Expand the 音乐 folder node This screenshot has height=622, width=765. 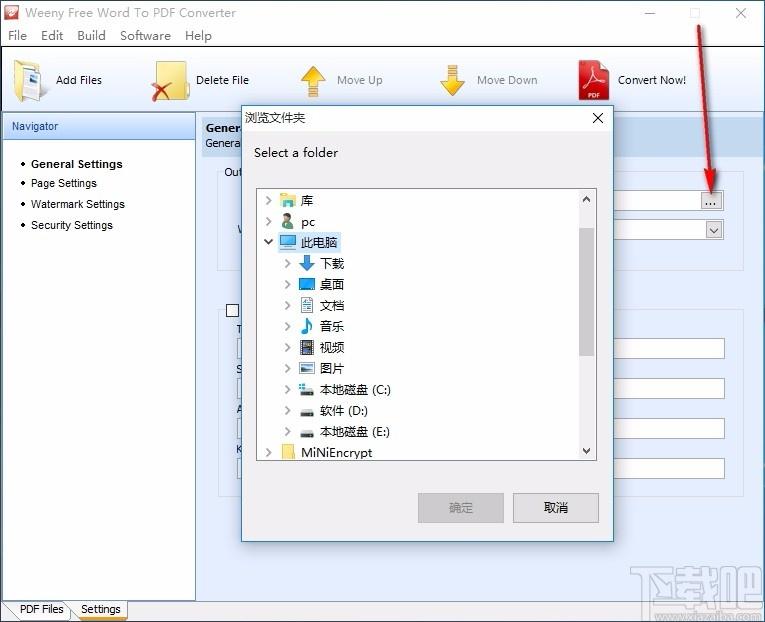[288, 326]
